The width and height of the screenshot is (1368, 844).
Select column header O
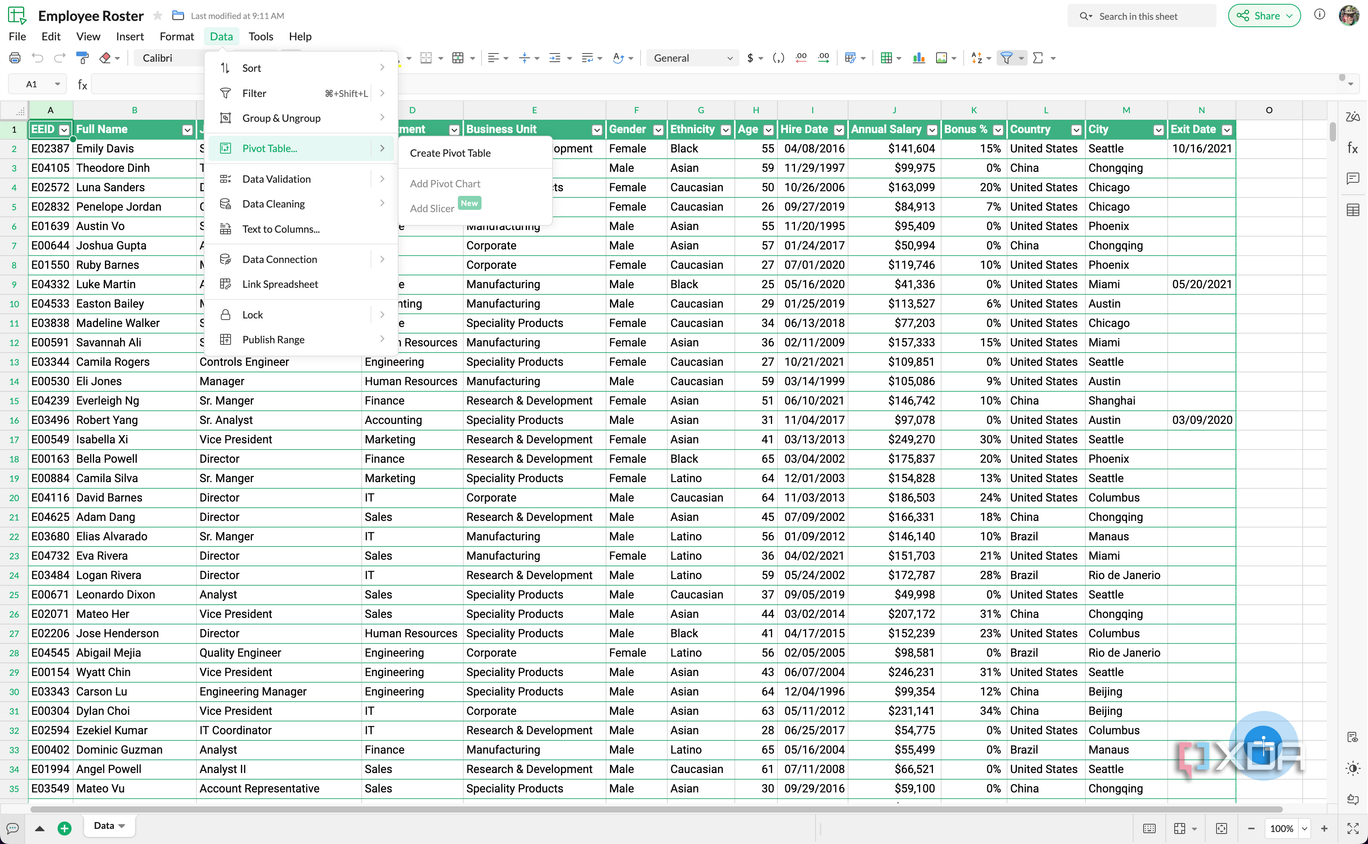[x=1269, y=110]
